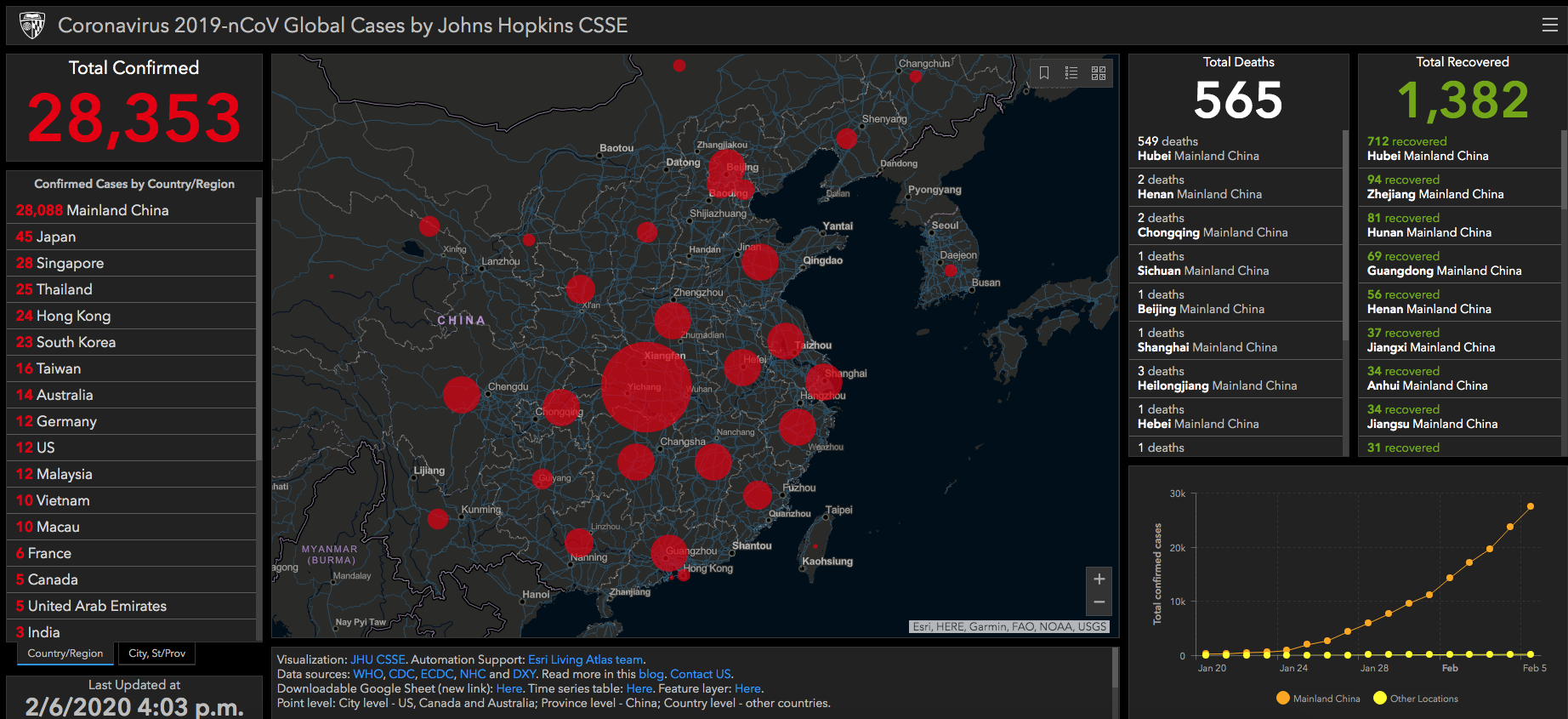Image resolution: width=1568 pixels, height=719 pixels.
Task: Zoom in the map with plus button
Action: click(1099, 579)
